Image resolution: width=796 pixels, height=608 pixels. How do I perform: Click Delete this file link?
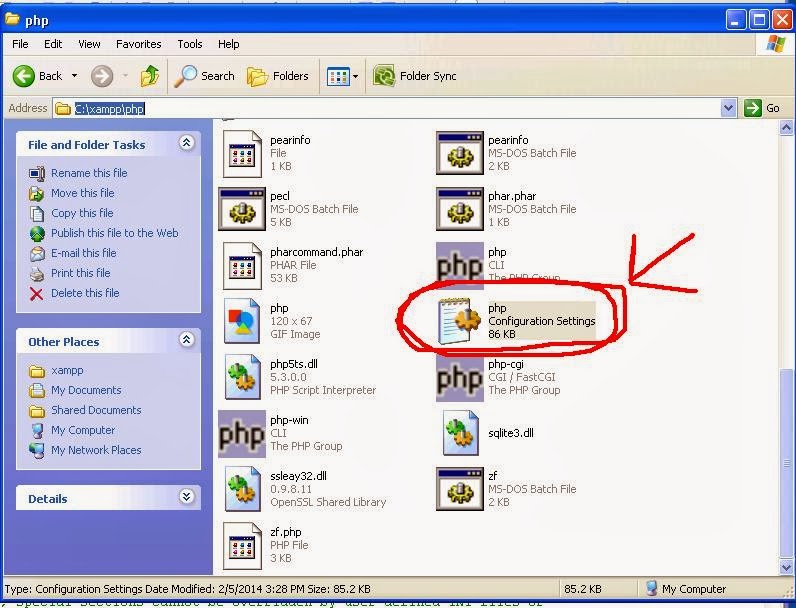[x=85, y=293]
